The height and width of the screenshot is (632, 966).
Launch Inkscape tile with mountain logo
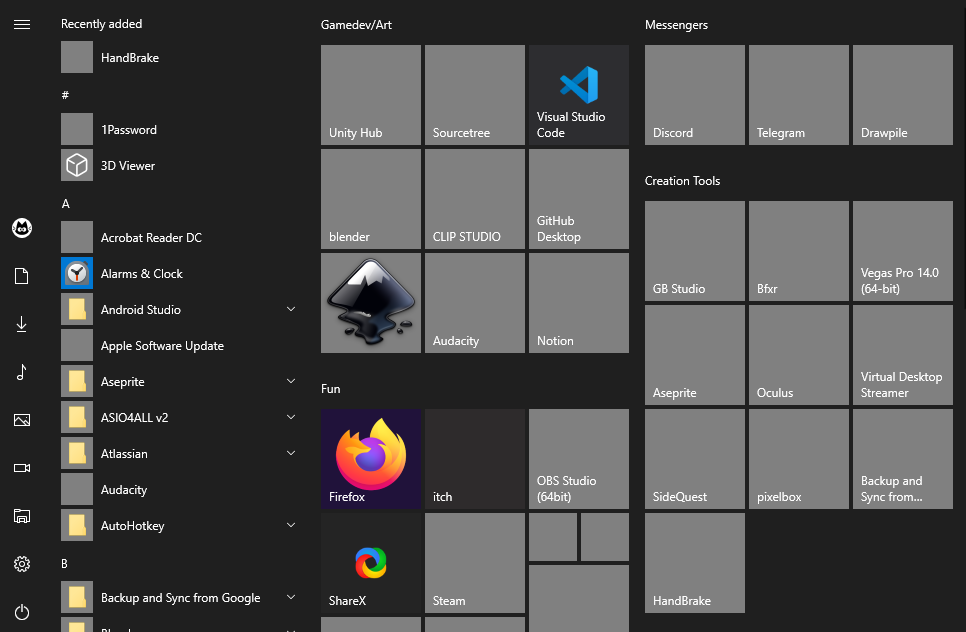(x=371, y=303)
